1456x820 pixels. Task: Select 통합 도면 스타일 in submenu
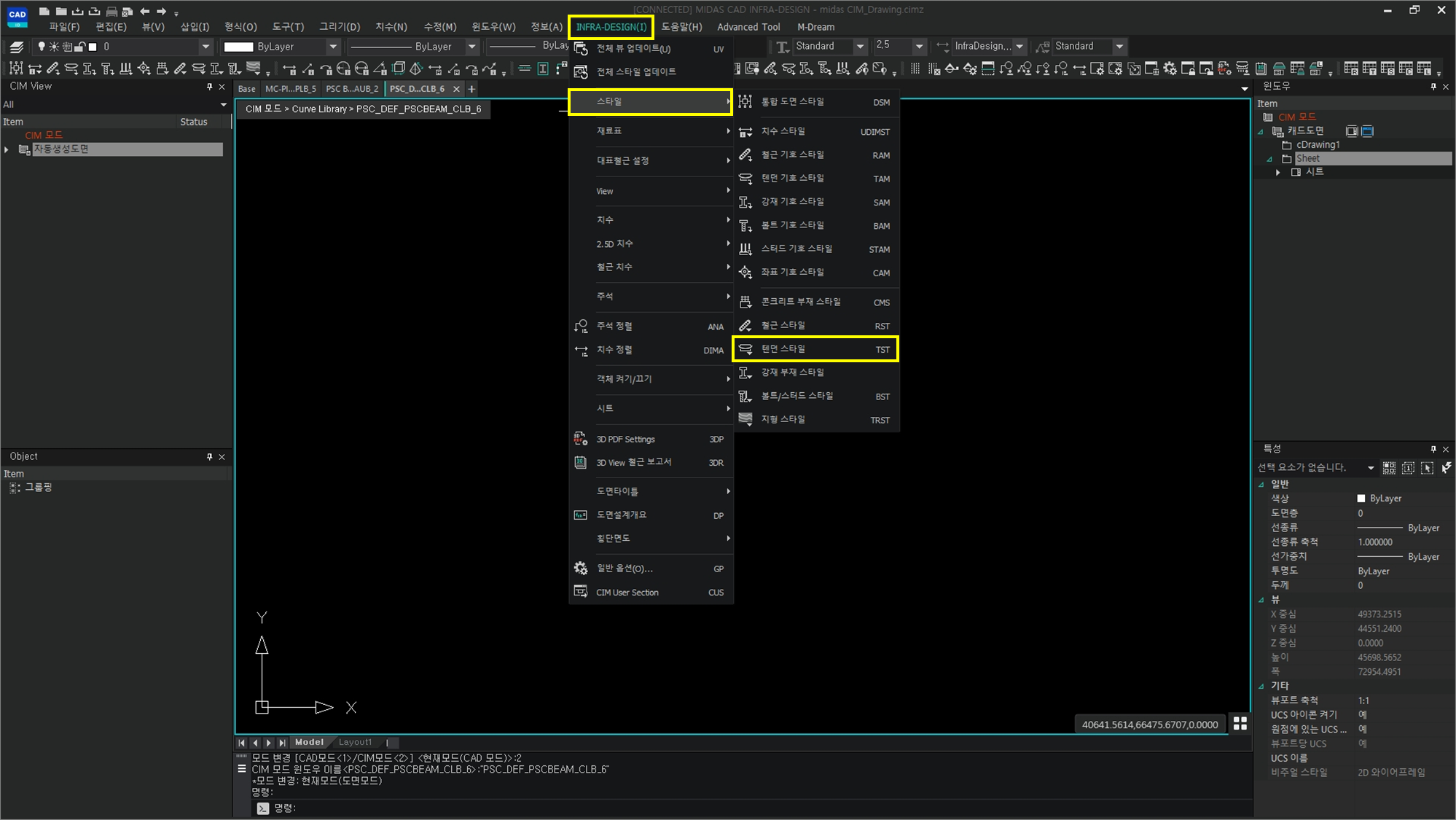point(816,102)
